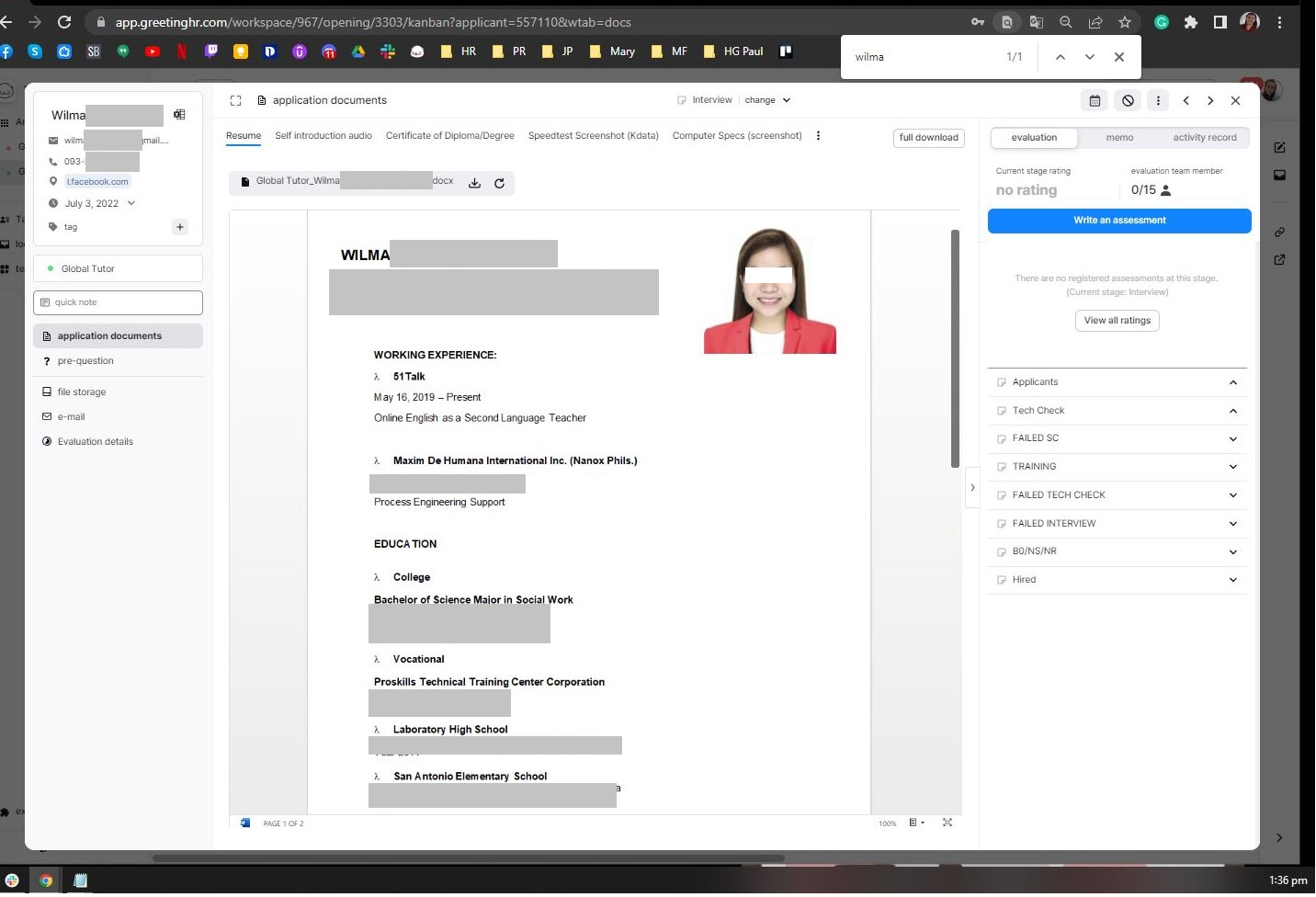The image size is (1316, 897).
Task: Go to previous applicant arrow
Action: coord(1186,101)
